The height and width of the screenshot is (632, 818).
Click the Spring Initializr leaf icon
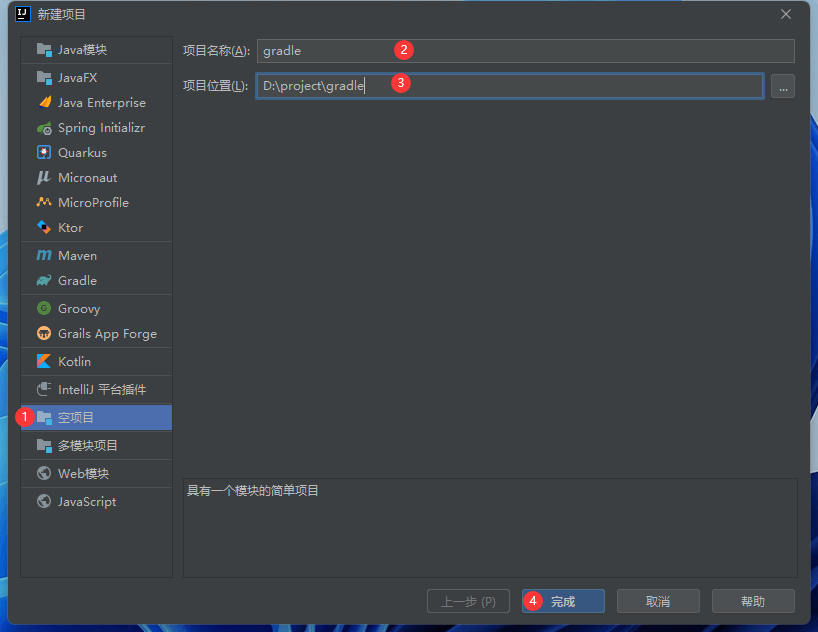click(x=44, y=128)
